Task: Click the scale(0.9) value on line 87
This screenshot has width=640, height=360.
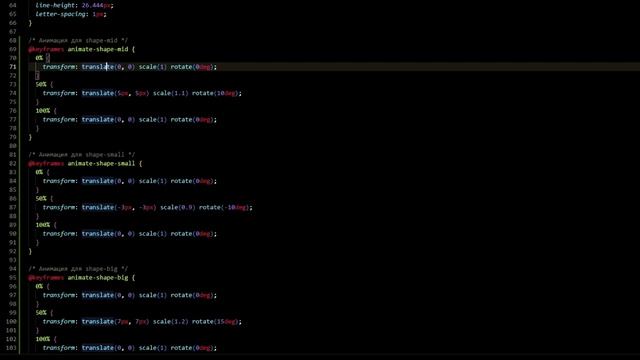Action: point(178,207)
